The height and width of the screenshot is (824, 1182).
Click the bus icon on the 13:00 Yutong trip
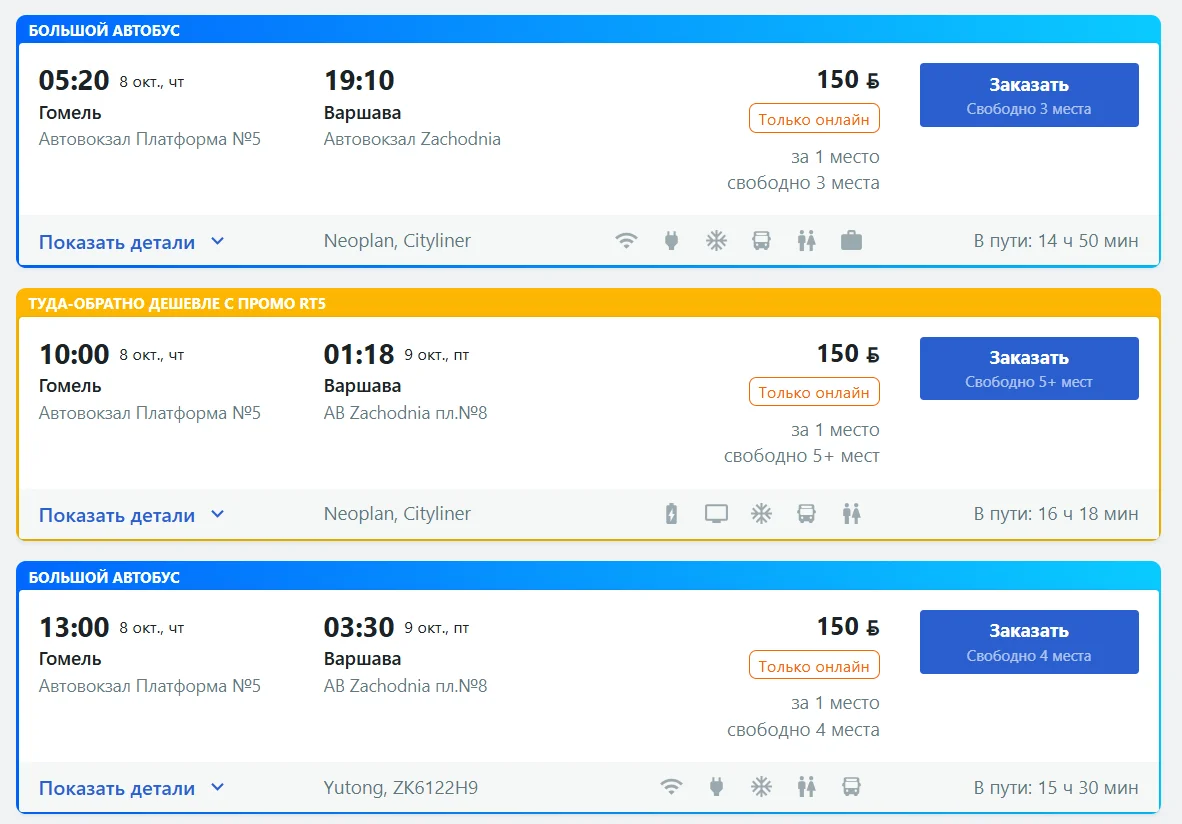coord(851,787)
